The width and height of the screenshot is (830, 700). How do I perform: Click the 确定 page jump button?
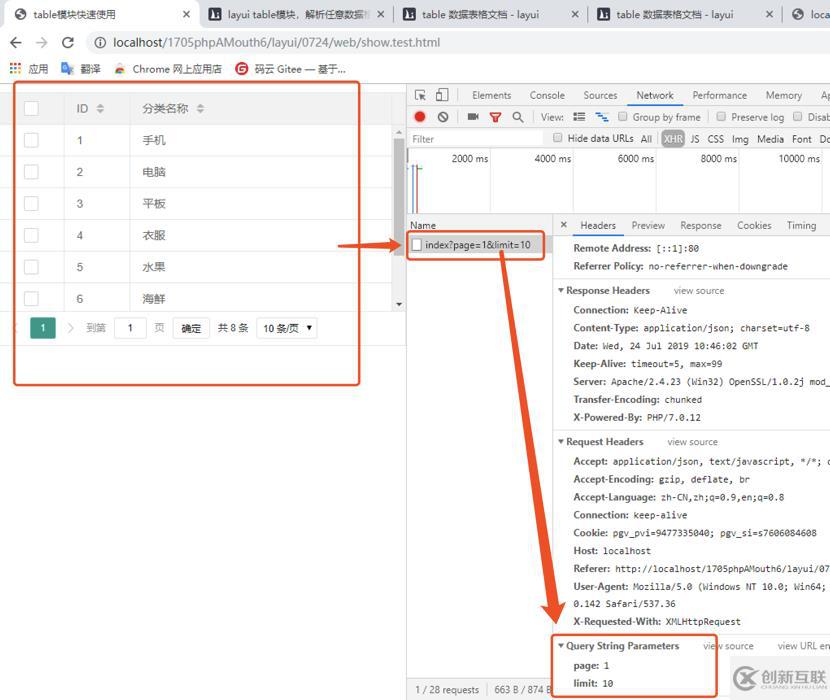click(x=191, y=328)
